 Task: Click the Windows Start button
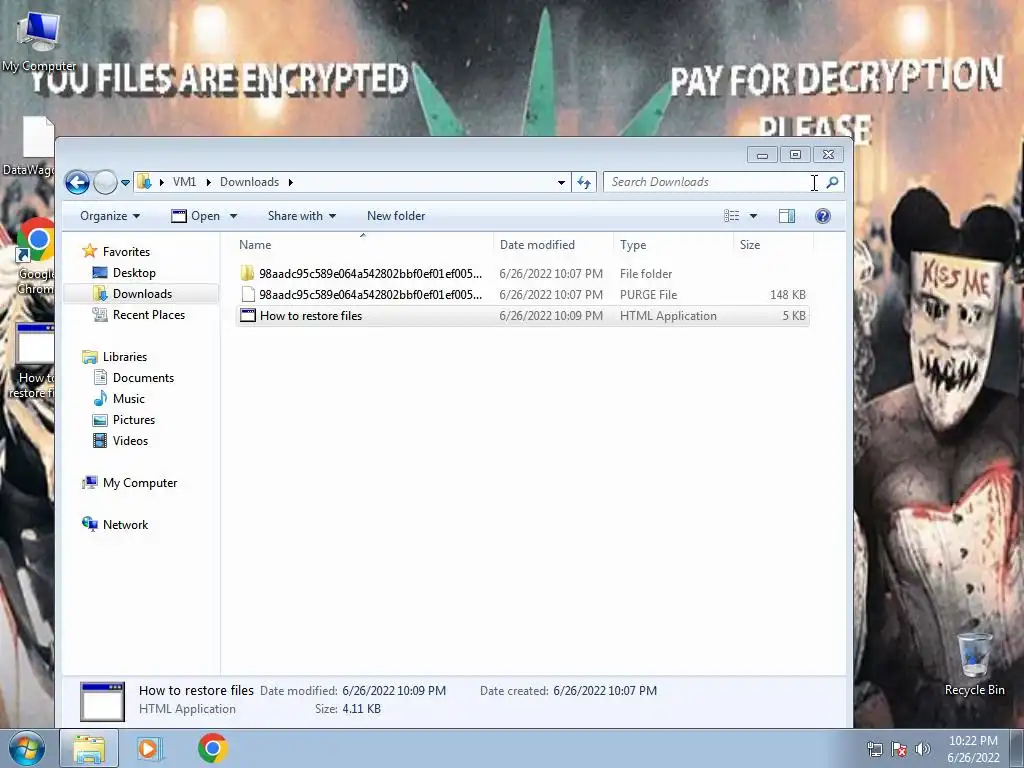(x=26, y=748)
